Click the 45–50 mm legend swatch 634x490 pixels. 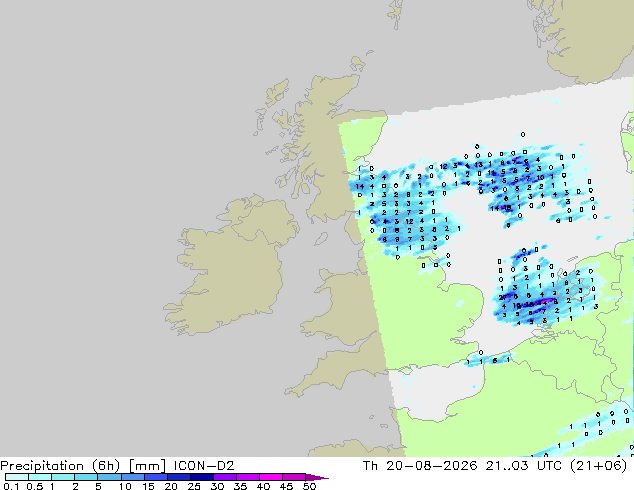(x=294, y=477)
